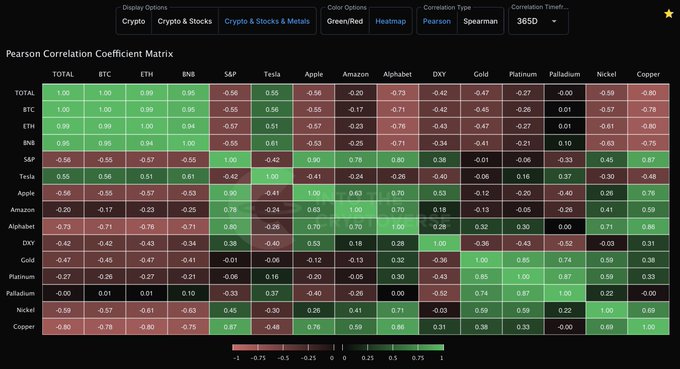
Task: Click the Copper row label
Action: click(24, 327)
